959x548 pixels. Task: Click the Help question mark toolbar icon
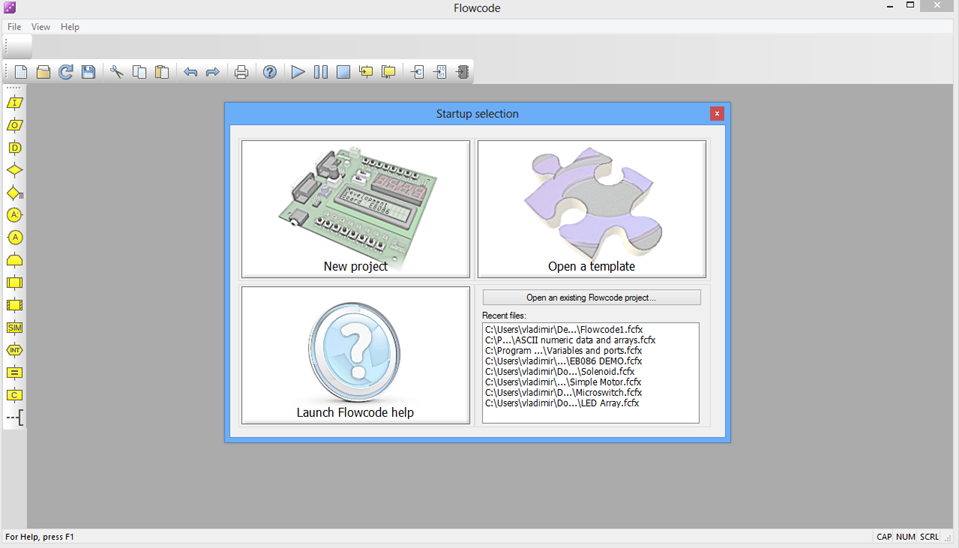[x=270, y=72]
